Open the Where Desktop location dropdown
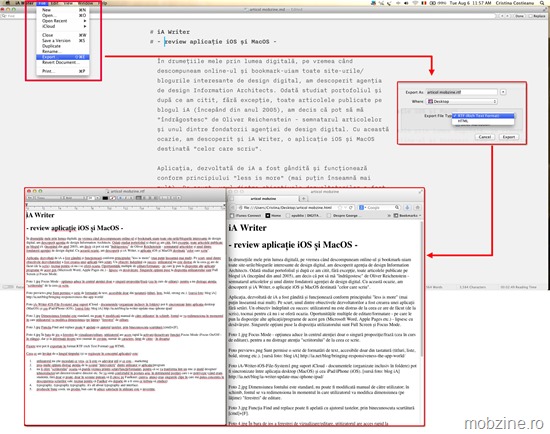The image size is (550, 434). pos(462,101)
